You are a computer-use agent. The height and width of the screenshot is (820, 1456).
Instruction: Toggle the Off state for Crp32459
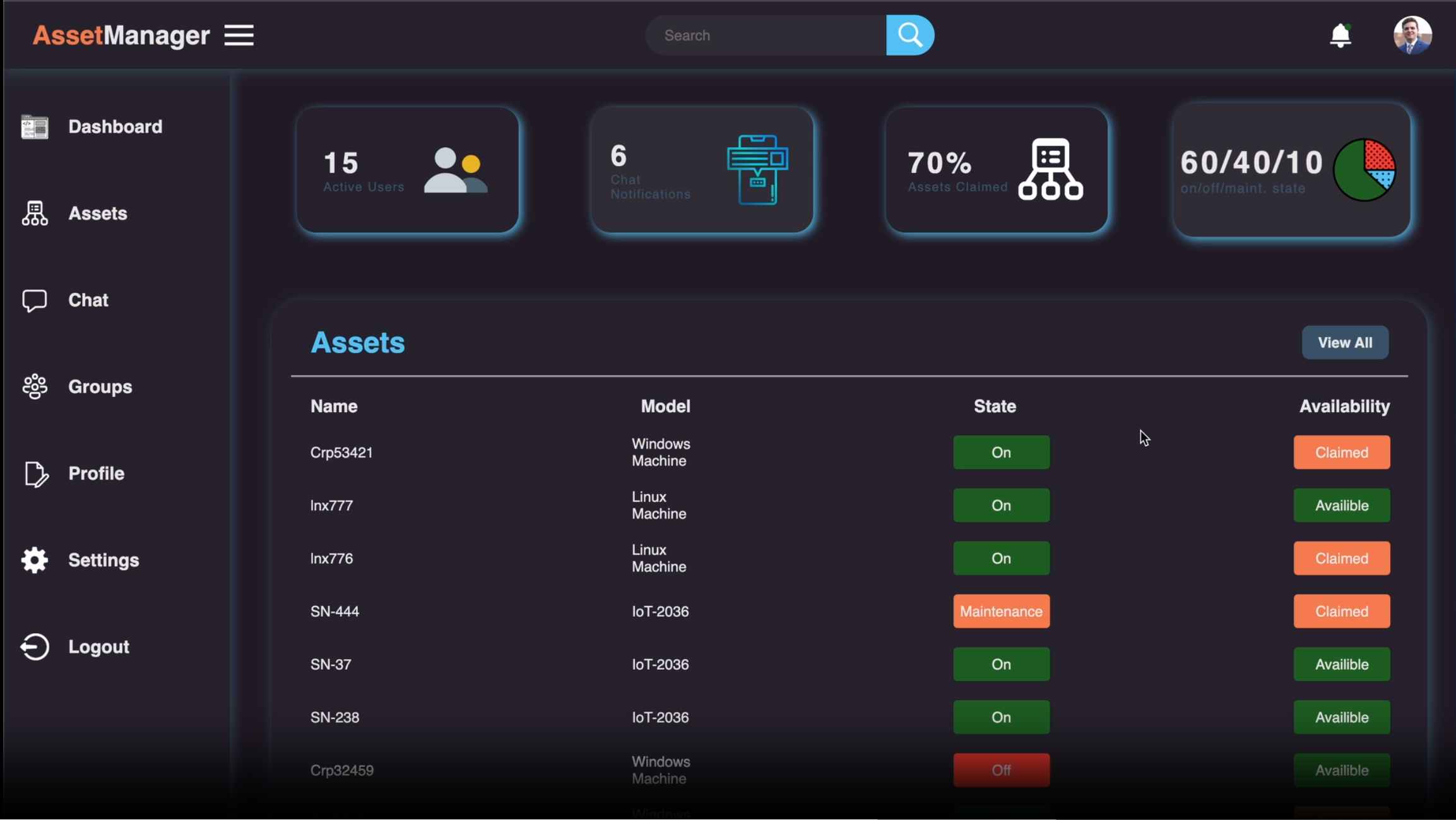[1001, 770]
